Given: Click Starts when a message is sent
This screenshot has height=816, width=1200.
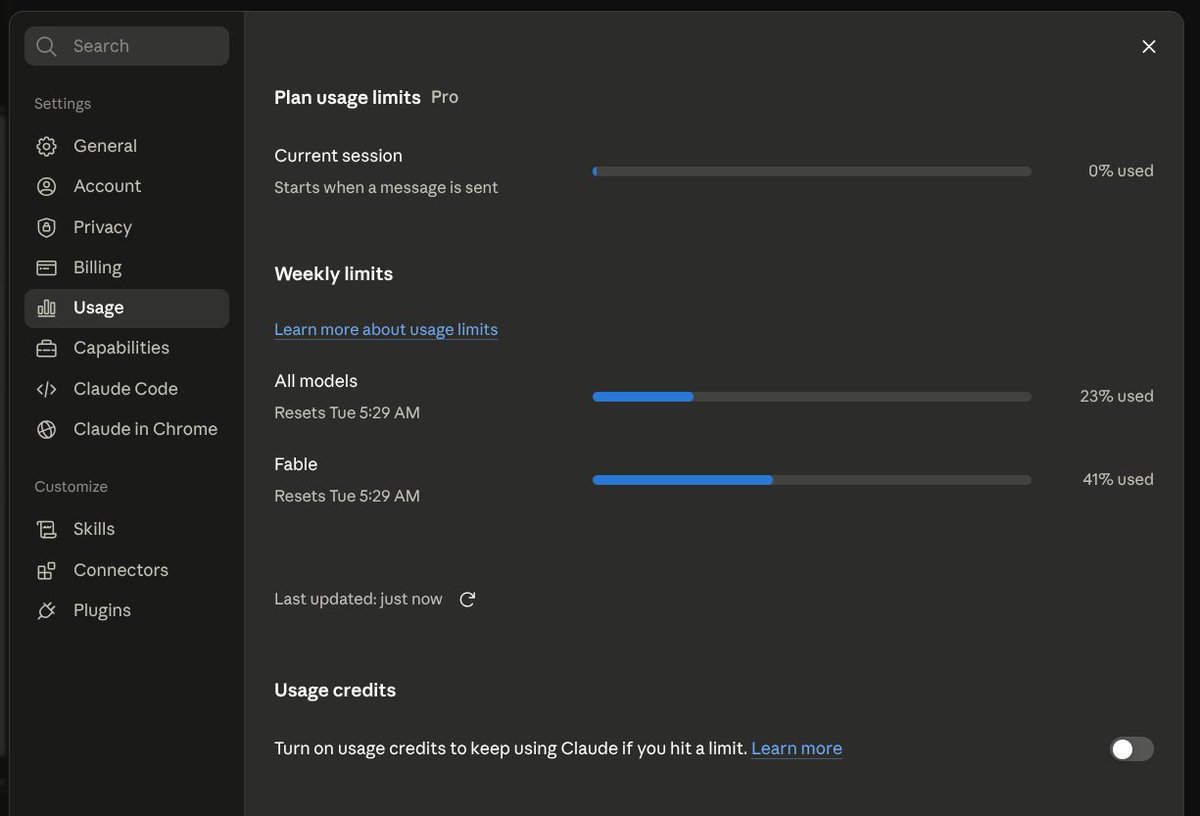Looking at the screenshot, I should 386,188.
